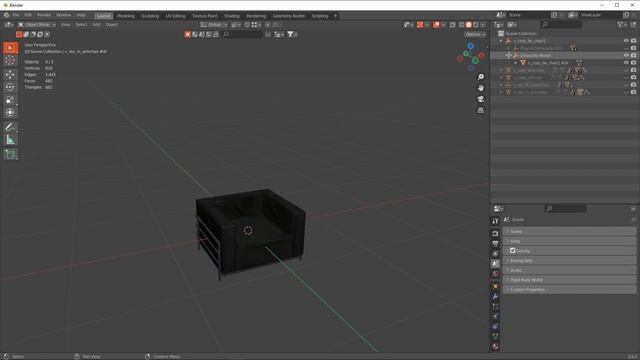Open the viewport View menu
The height and width of the screenshot is (360, 640).
coord(65,25)
